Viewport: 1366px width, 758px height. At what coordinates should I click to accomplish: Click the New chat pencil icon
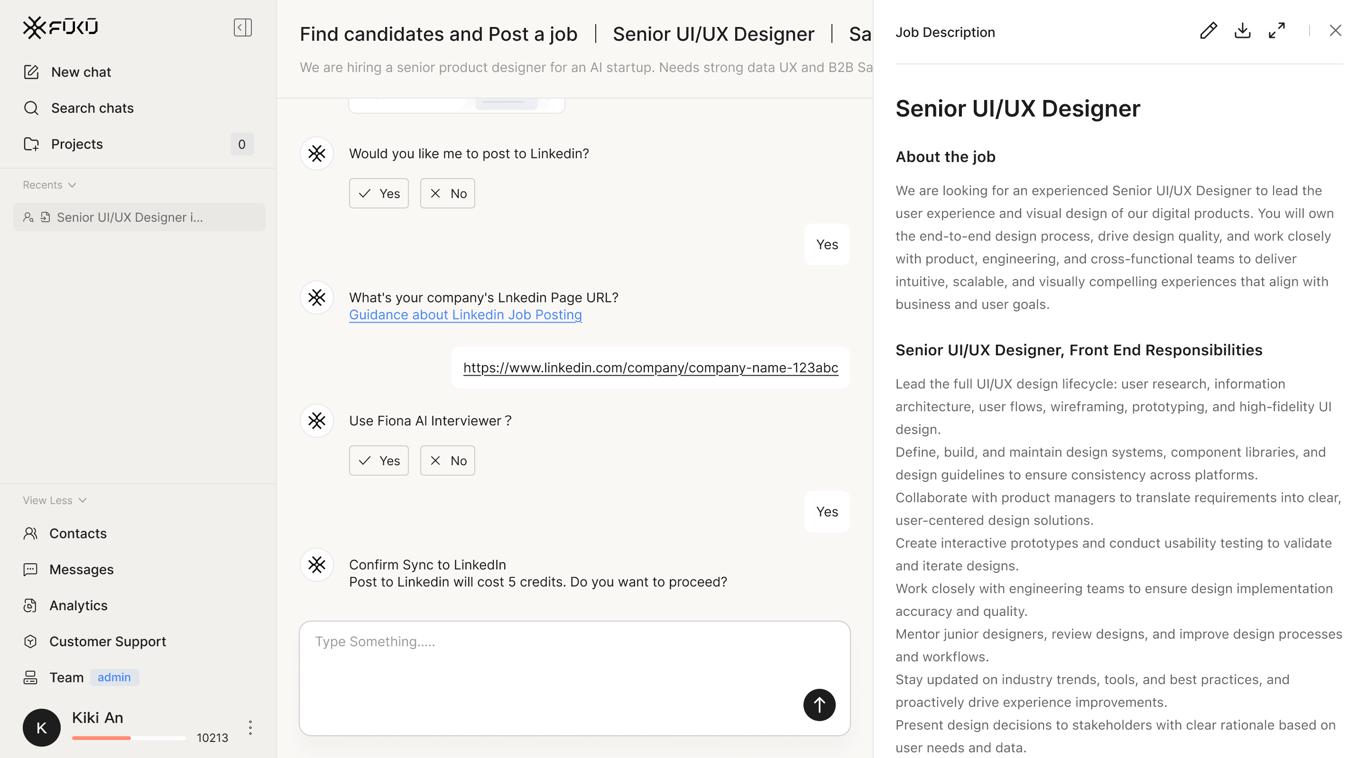coord(31,72)
